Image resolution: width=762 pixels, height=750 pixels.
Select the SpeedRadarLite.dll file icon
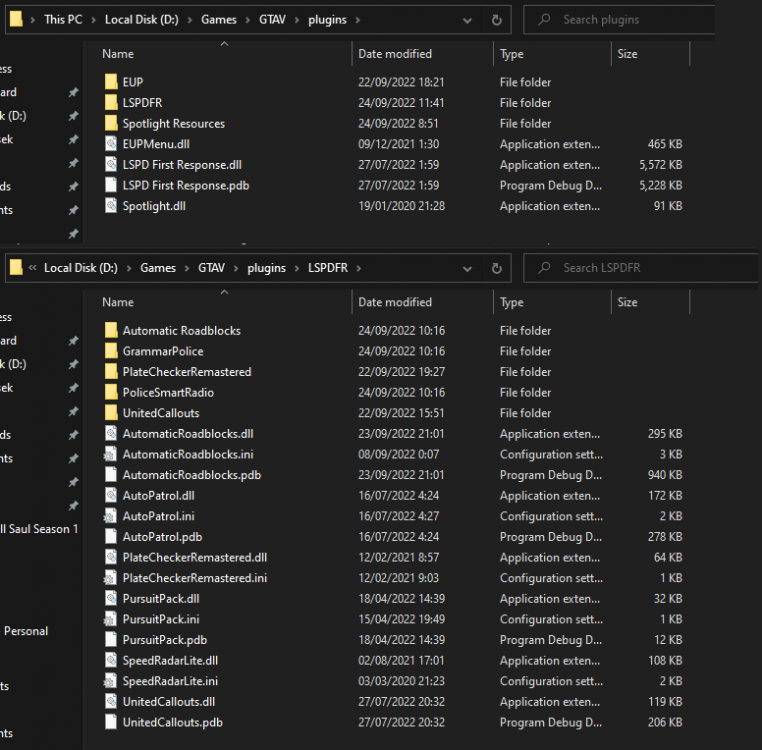pos(111,660)
